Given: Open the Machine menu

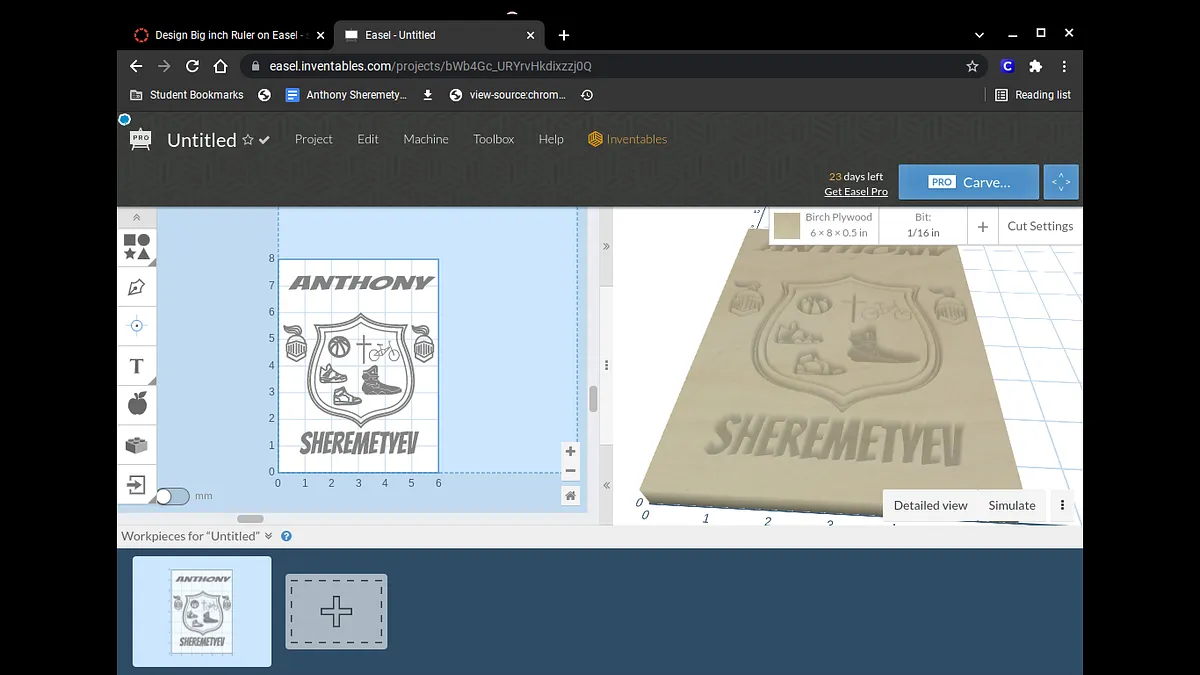Looking at the screenshot, I should coord(426,139).
